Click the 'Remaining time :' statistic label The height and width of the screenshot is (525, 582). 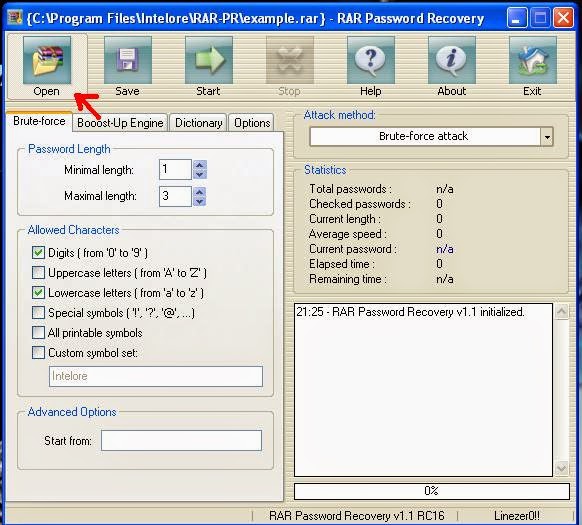tap(348, 279)
